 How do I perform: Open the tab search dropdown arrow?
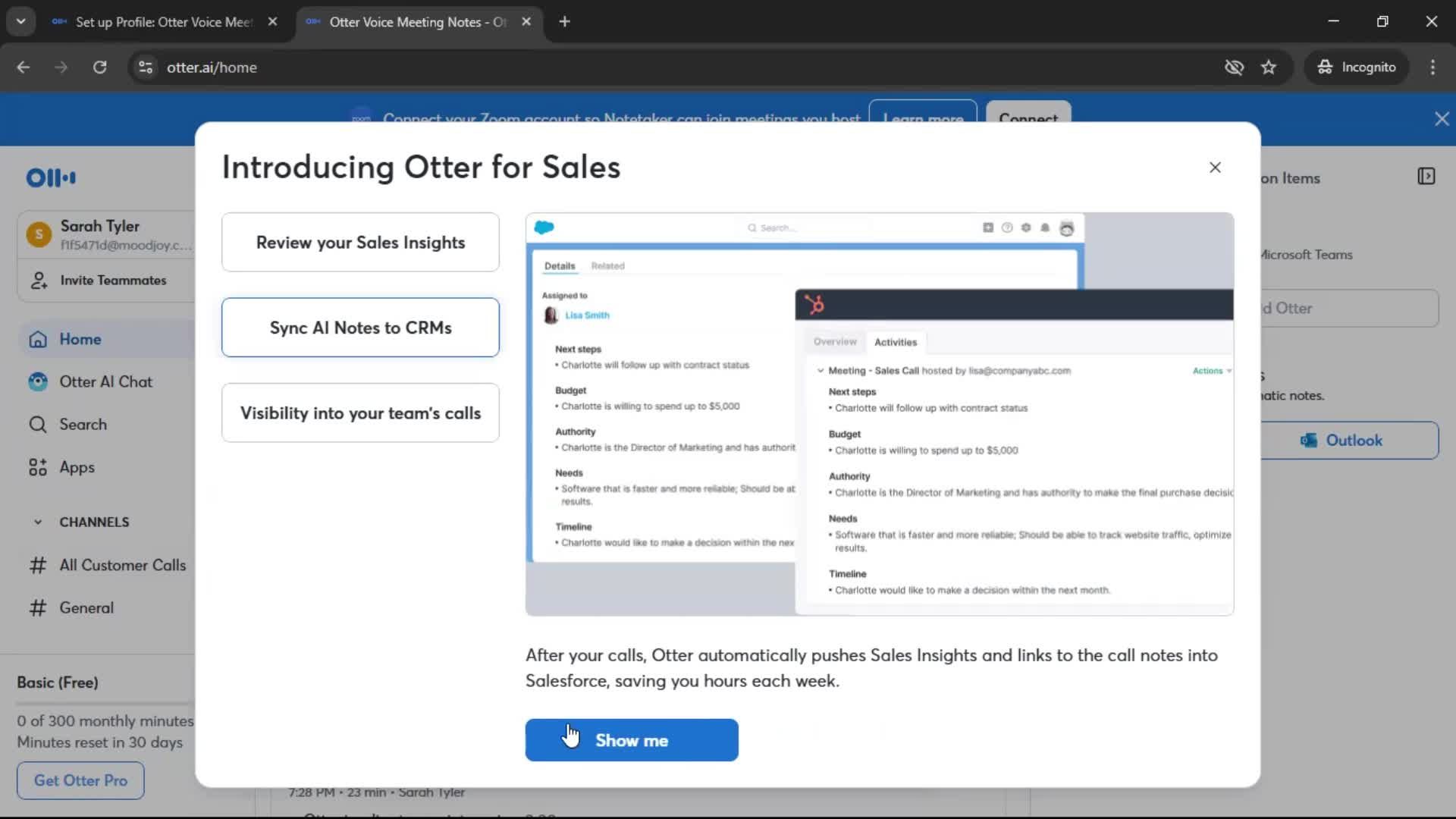pos(21,21)
